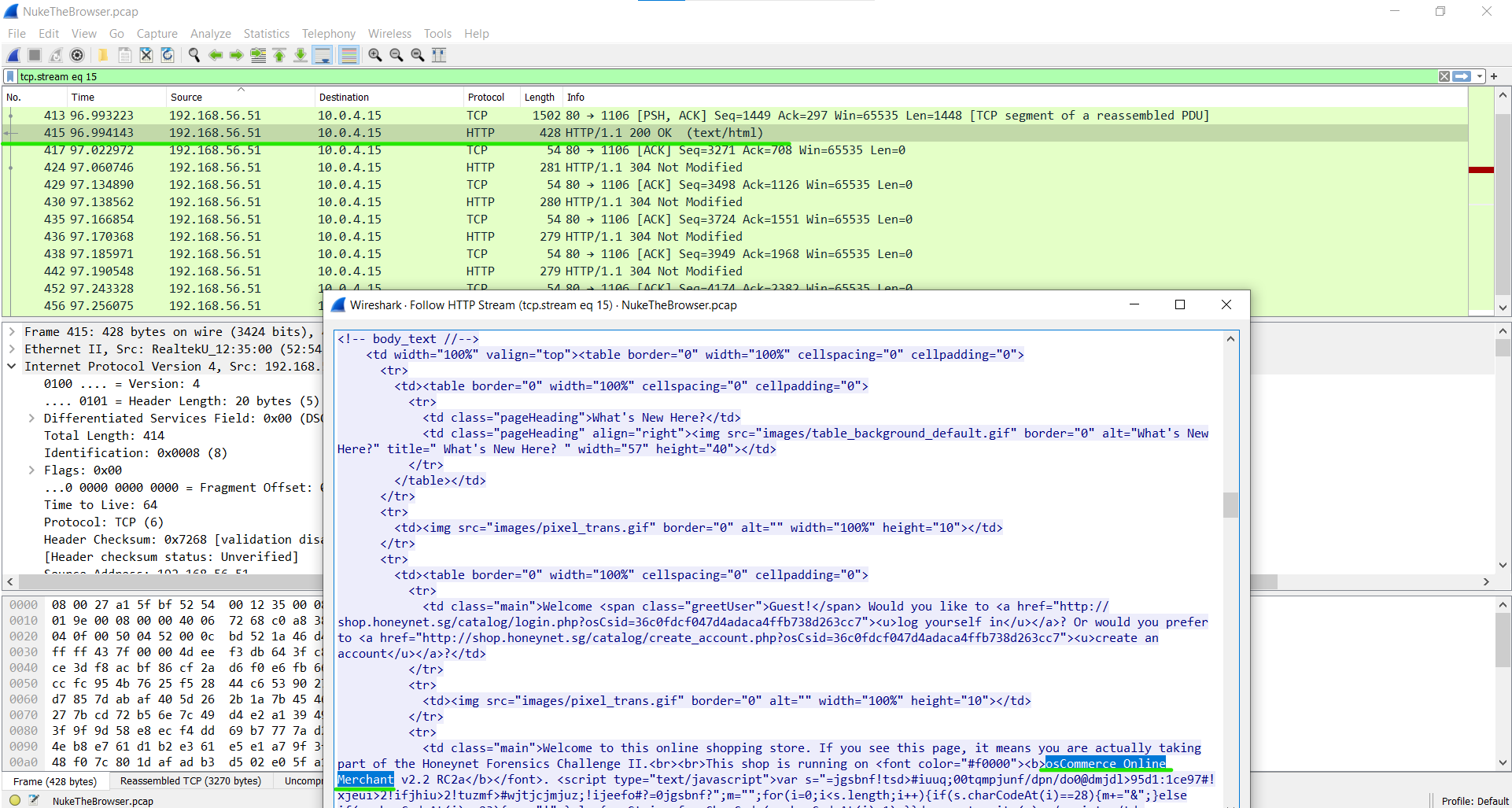Open the Statistics menu

(267, 34)
